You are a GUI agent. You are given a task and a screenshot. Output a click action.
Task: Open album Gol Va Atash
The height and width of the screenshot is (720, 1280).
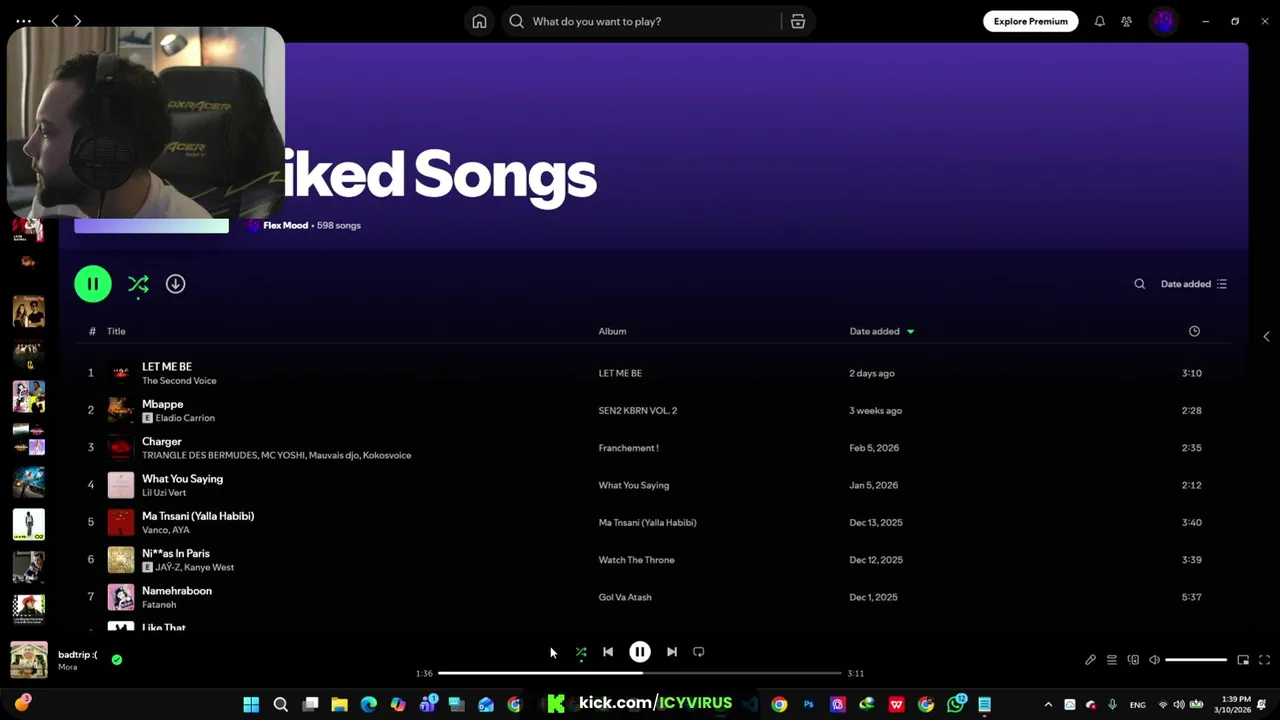625,597
